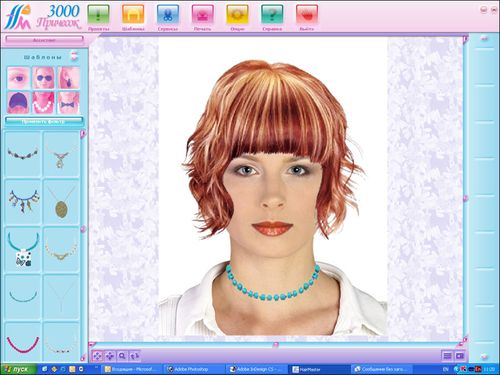Click the right panel top round button

(x=484, y=39)
